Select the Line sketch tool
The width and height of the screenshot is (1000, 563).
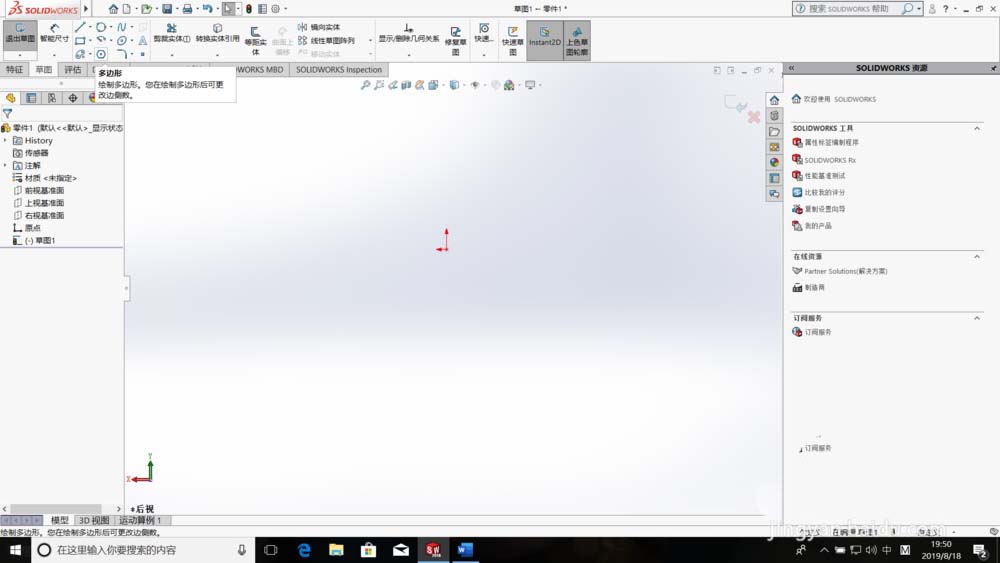point(80,27)
